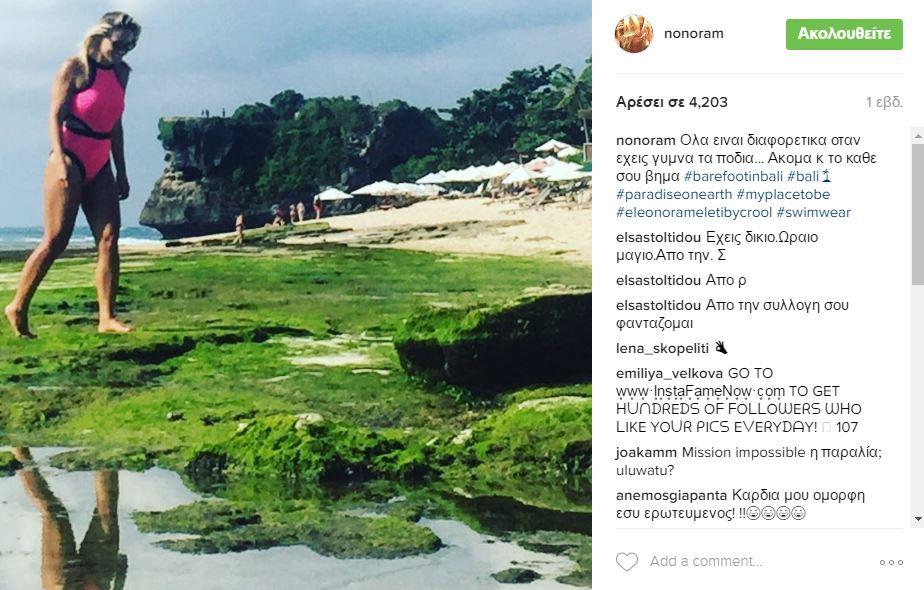Screen dimensions: 924x590
Task: Open the #bali hashtag
Action: 802,176
